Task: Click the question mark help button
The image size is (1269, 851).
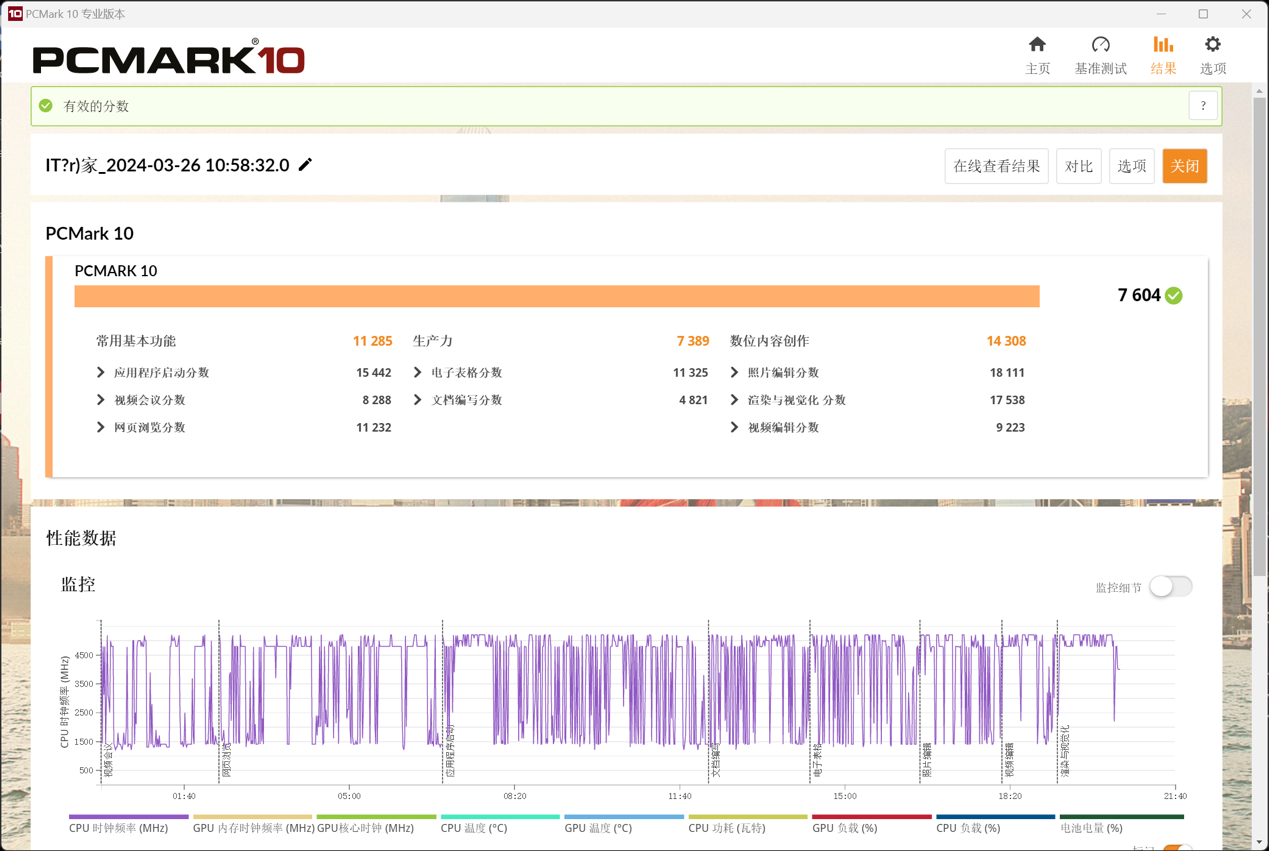Action: (x=1203, y=106)
